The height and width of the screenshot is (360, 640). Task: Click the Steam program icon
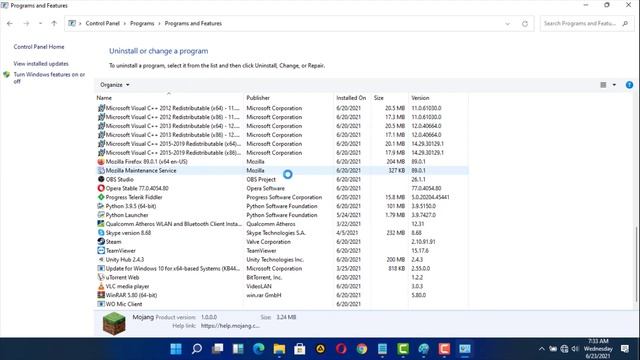(x=101, y=242)
